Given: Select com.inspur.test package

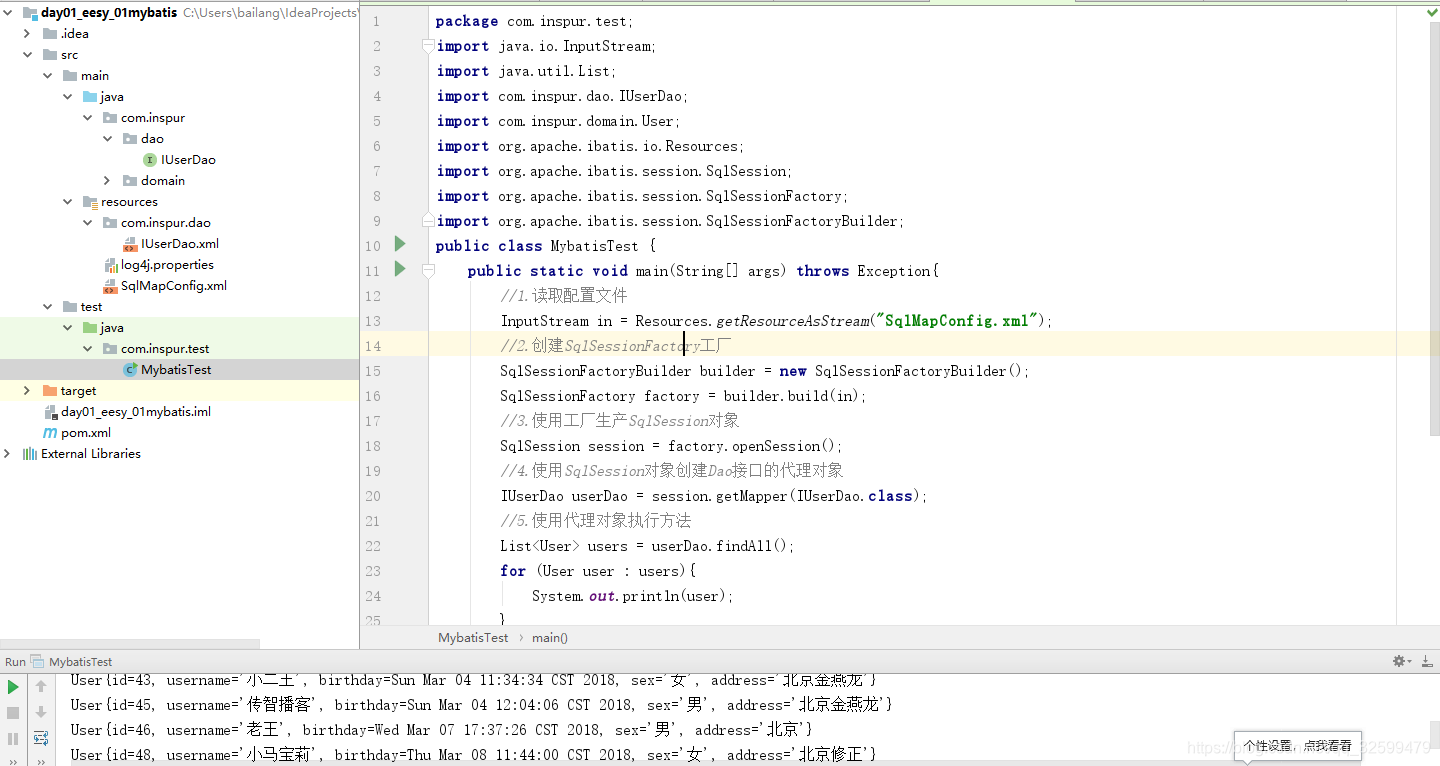Looking at the screenshot, I should click(155, 349).
